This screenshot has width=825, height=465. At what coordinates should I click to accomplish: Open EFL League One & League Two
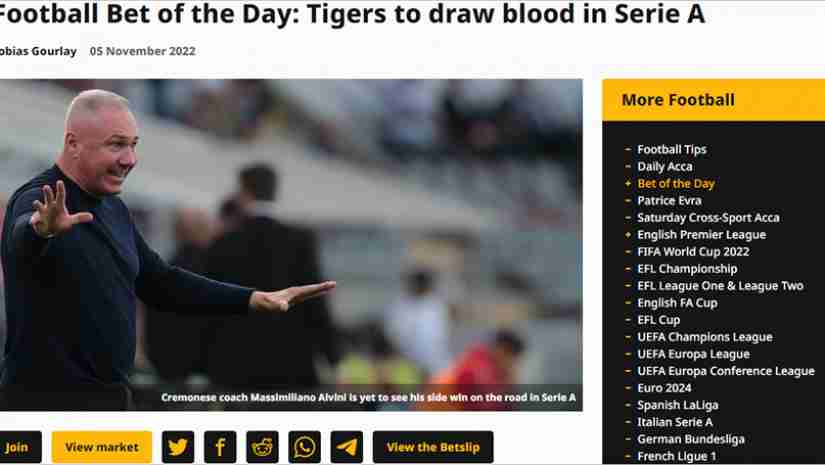click(x=720, y=286)
